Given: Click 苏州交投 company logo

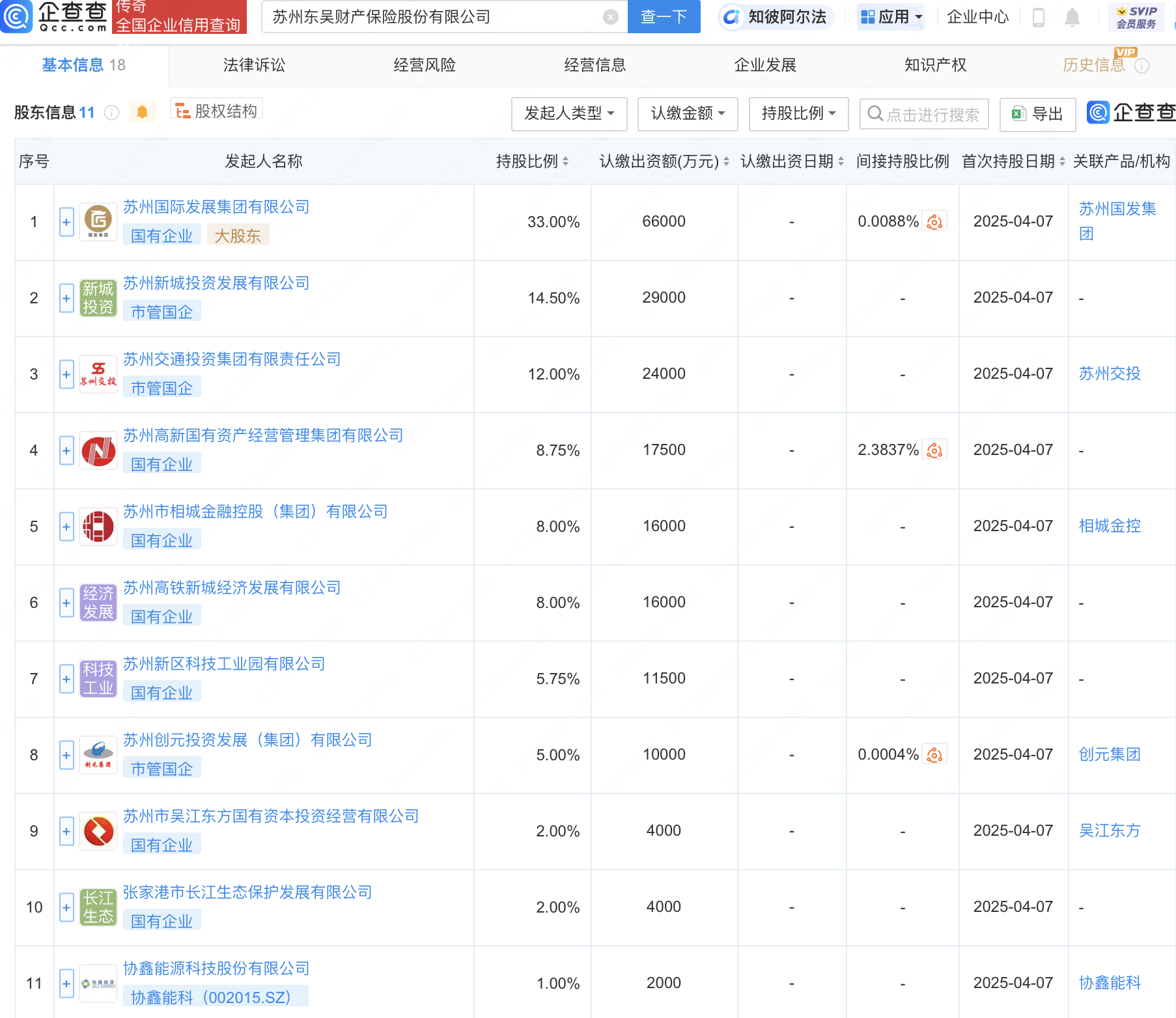Looking at the screenshot, I should [98, 374].
